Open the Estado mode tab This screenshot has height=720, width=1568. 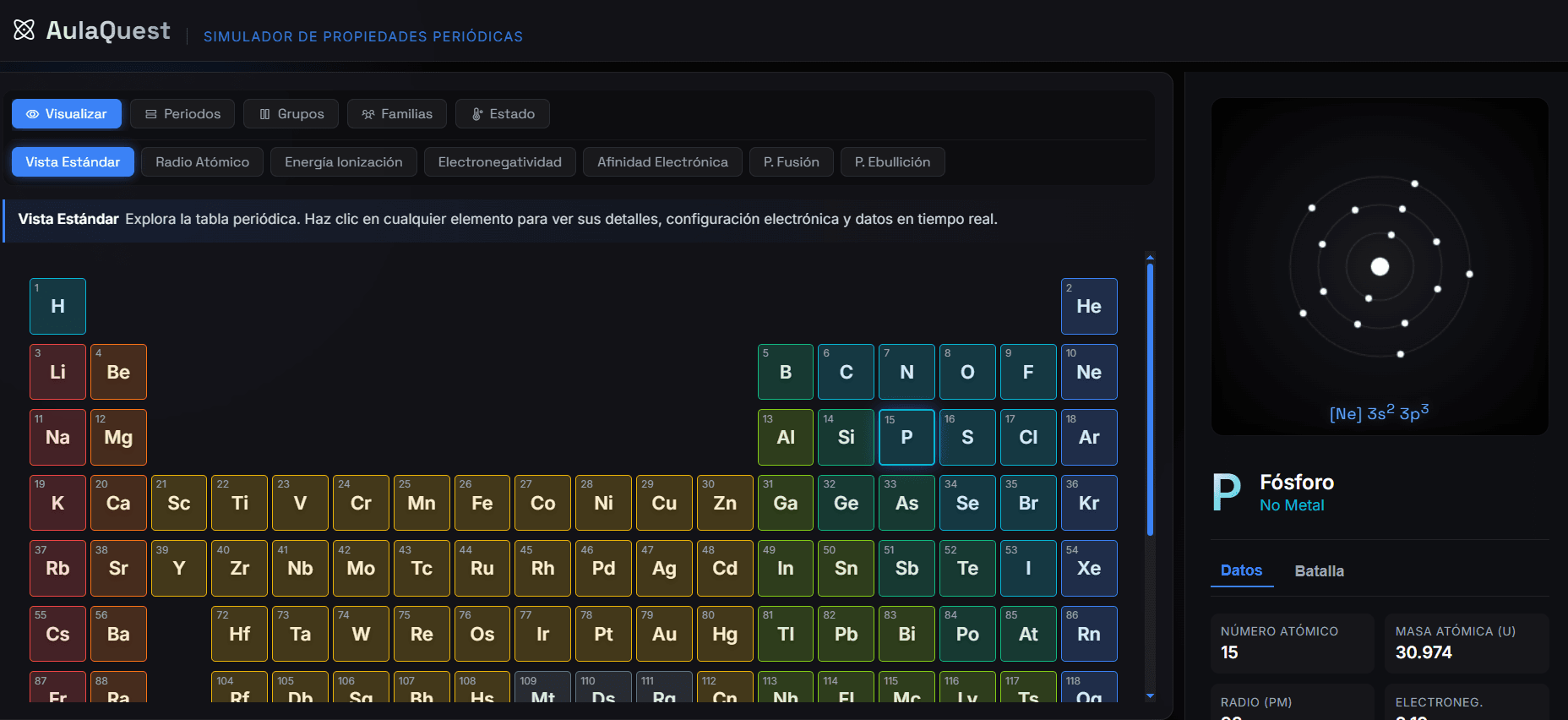(x=503, y=114)
